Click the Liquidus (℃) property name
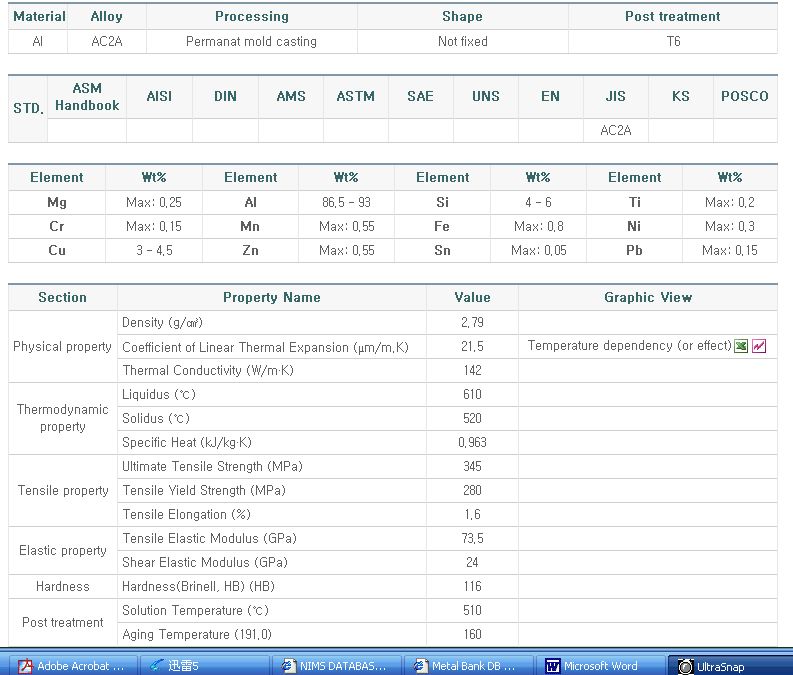The width and height of the screenshot is (793, 675). point(158,394)
